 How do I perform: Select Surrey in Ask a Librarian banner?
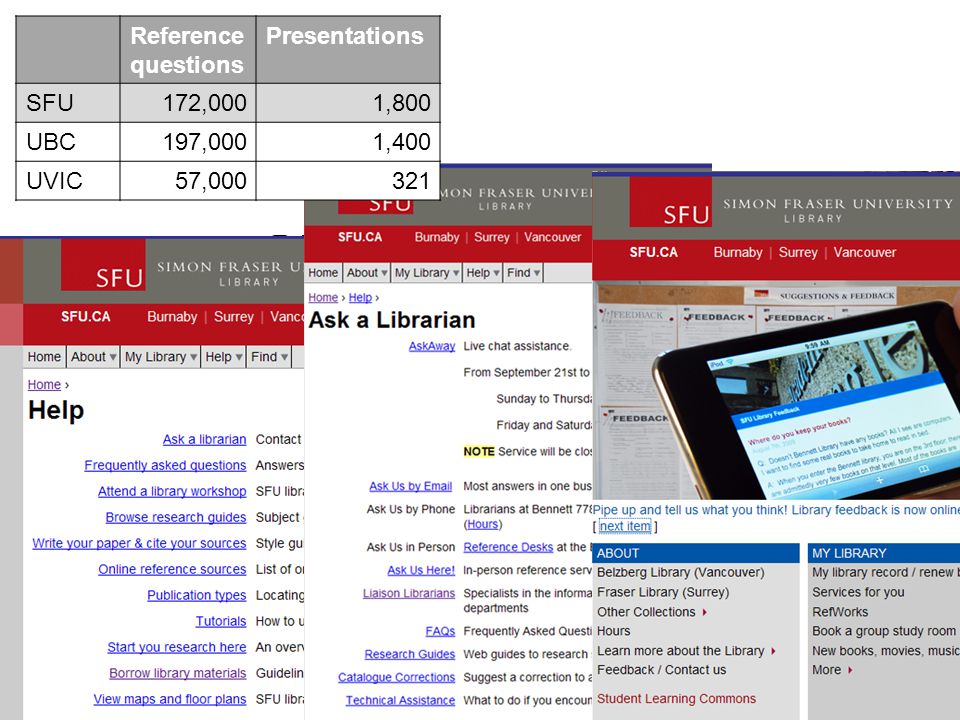coord(492,237)
